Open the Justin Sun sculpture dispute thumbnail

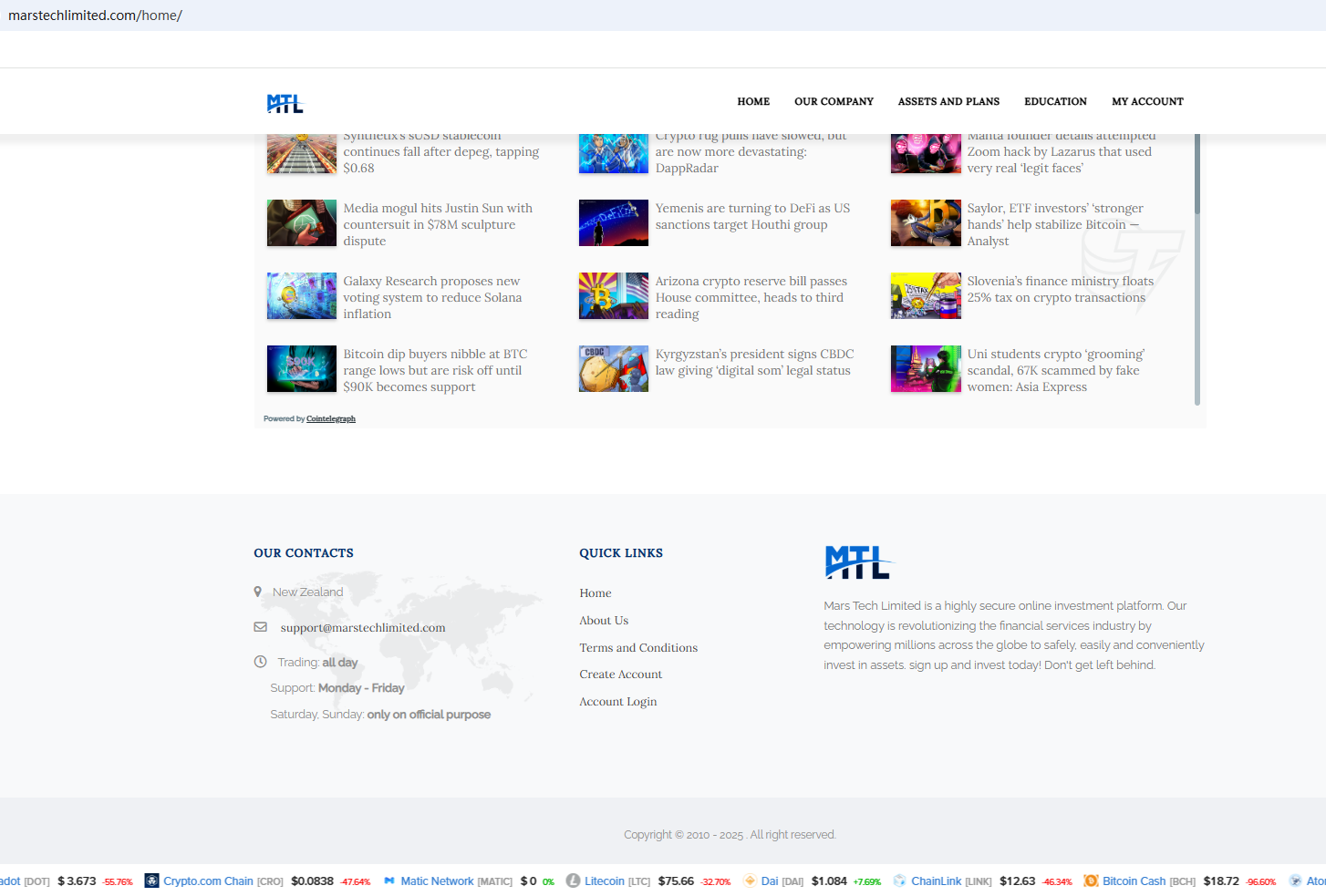point(302,223)
